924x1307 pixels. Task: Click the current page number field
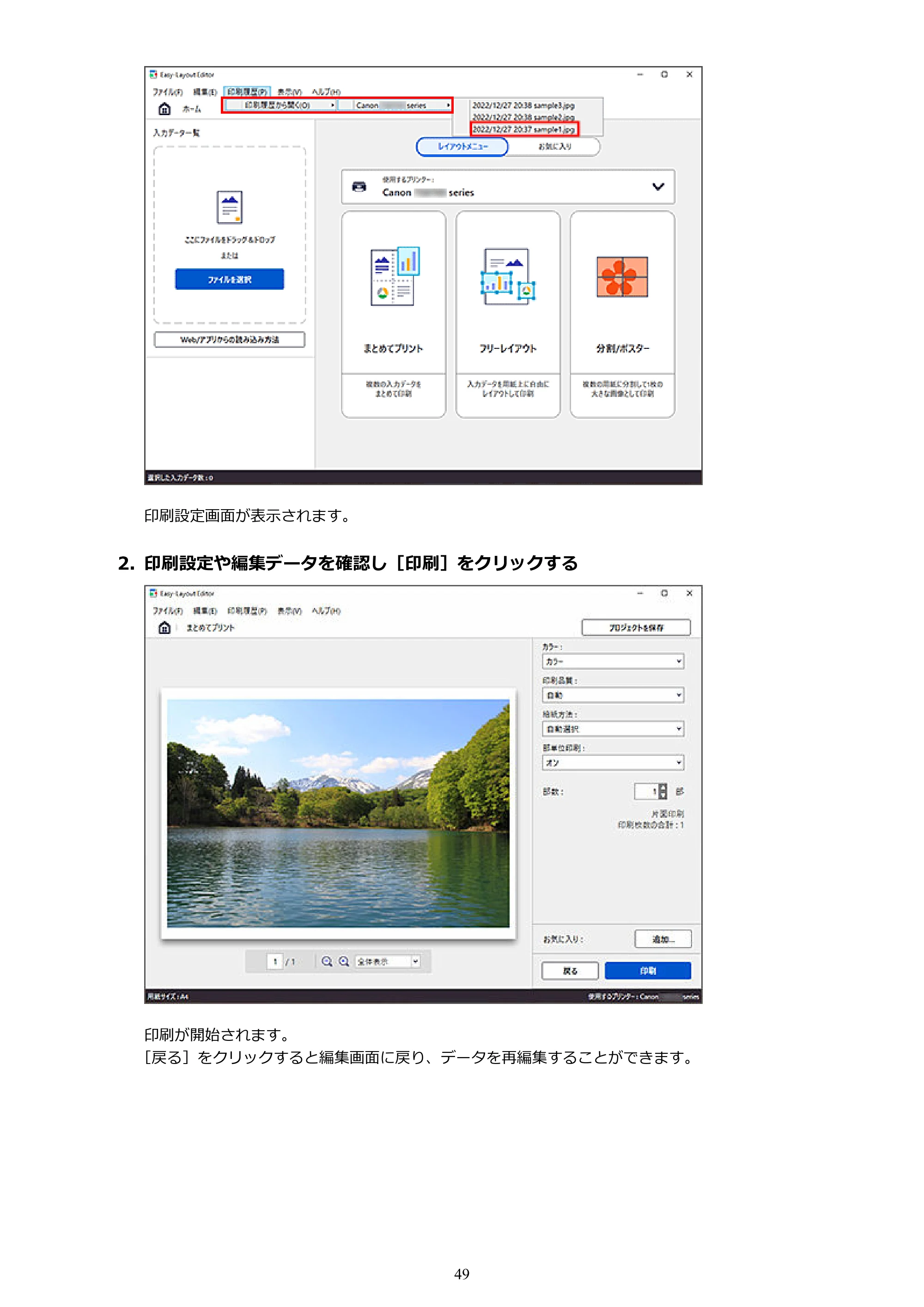click(275, 961)
